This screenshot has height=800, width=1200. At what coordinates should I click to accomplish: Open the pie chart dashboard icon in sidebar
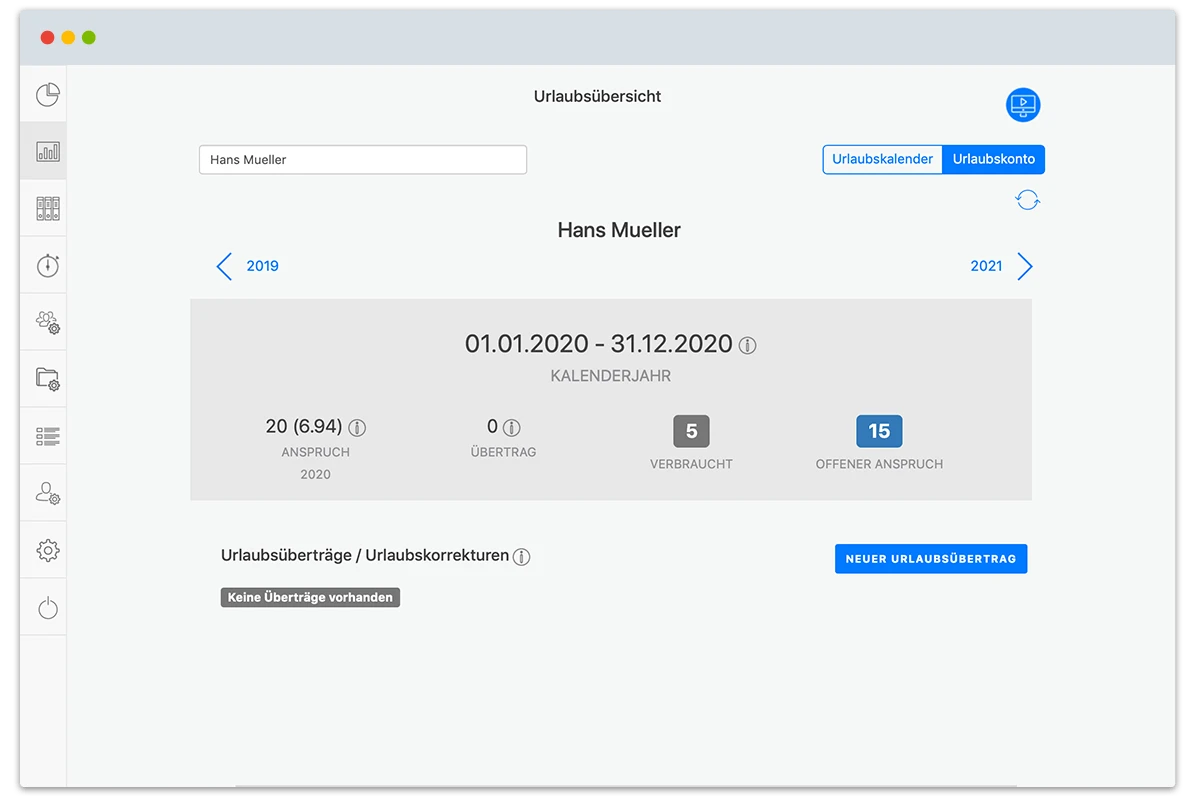(x=48, y=95)
